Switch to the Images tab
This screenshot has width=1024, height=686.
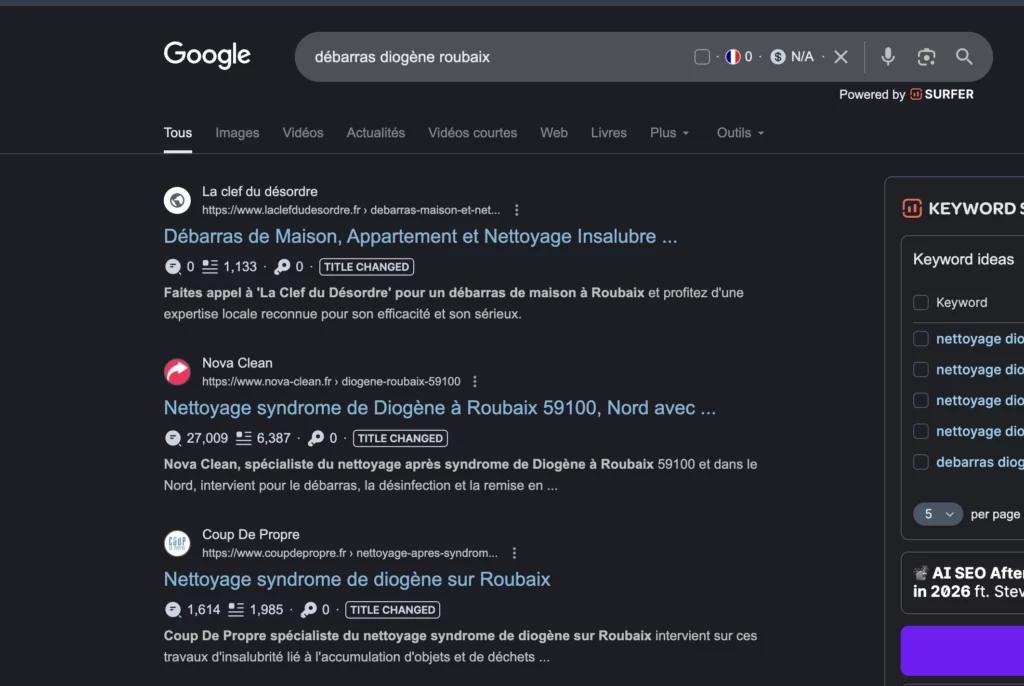[x=237, y=133]
